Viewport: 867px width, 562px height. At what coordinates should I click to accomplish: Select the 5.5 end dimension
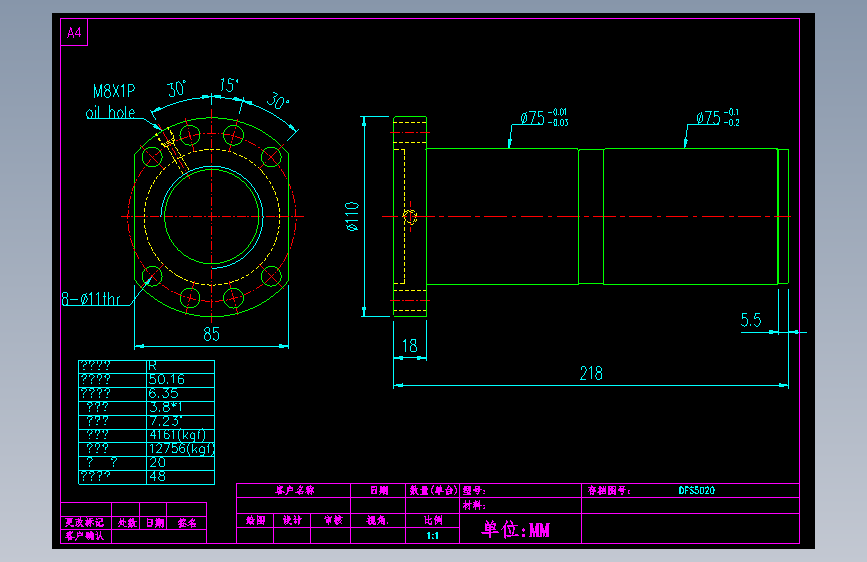pos(751,320)
